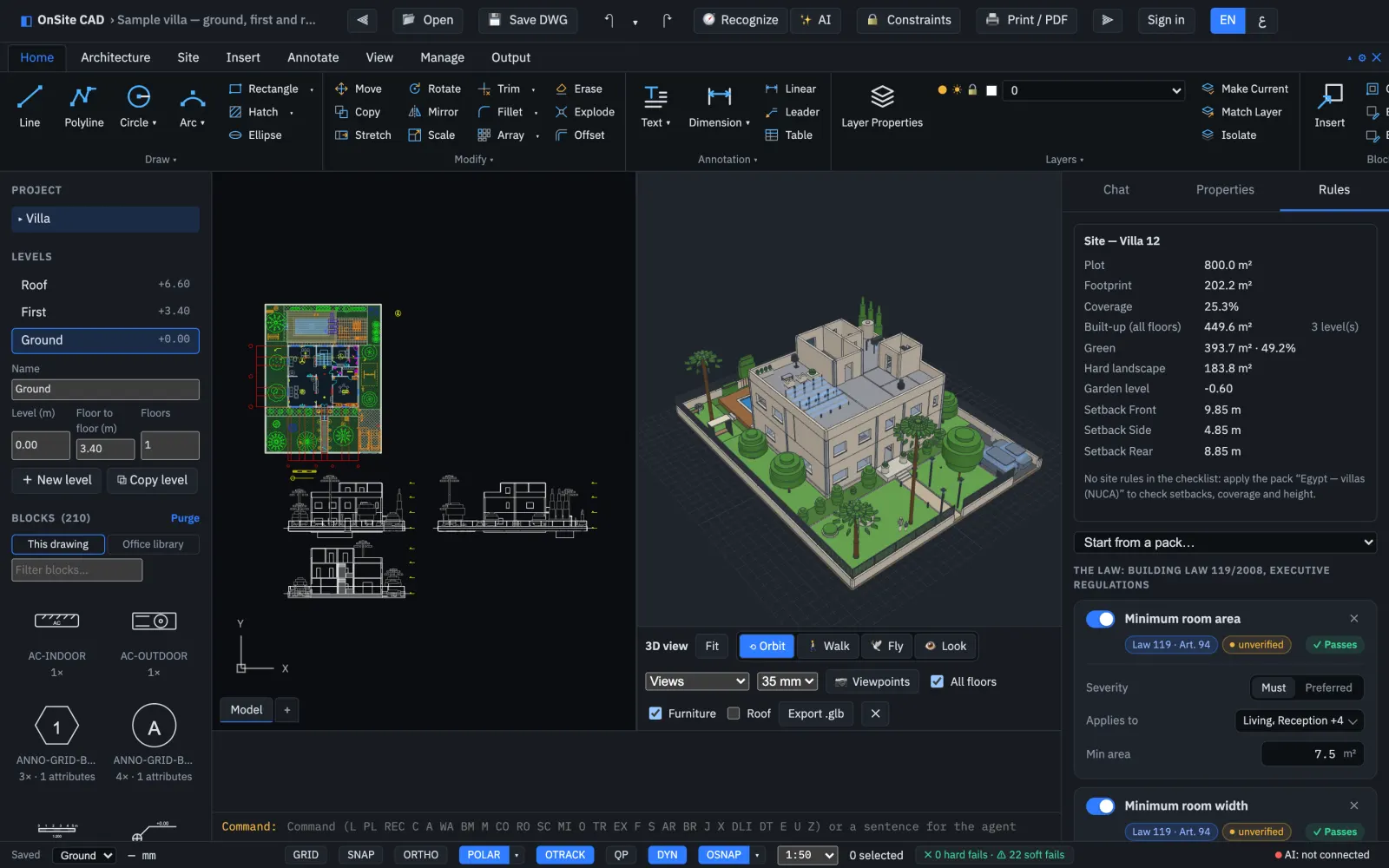Image resolution: width=1389 pixels, height=868 pixels.
Task: Open the Views dropdown in 3D view
Action: (697, 681)
